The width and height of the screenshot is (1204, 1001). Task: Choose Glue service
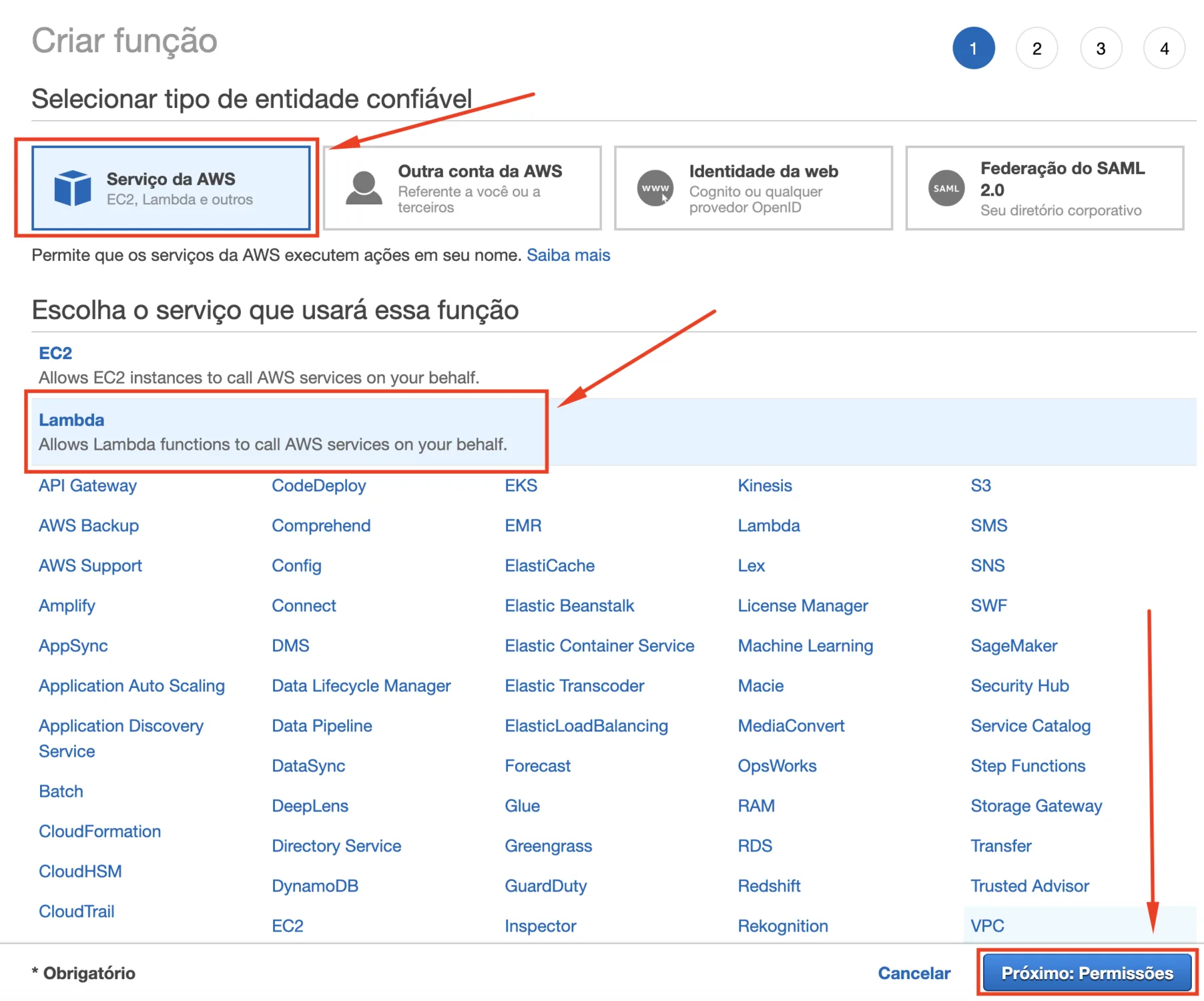coord(522,805)
